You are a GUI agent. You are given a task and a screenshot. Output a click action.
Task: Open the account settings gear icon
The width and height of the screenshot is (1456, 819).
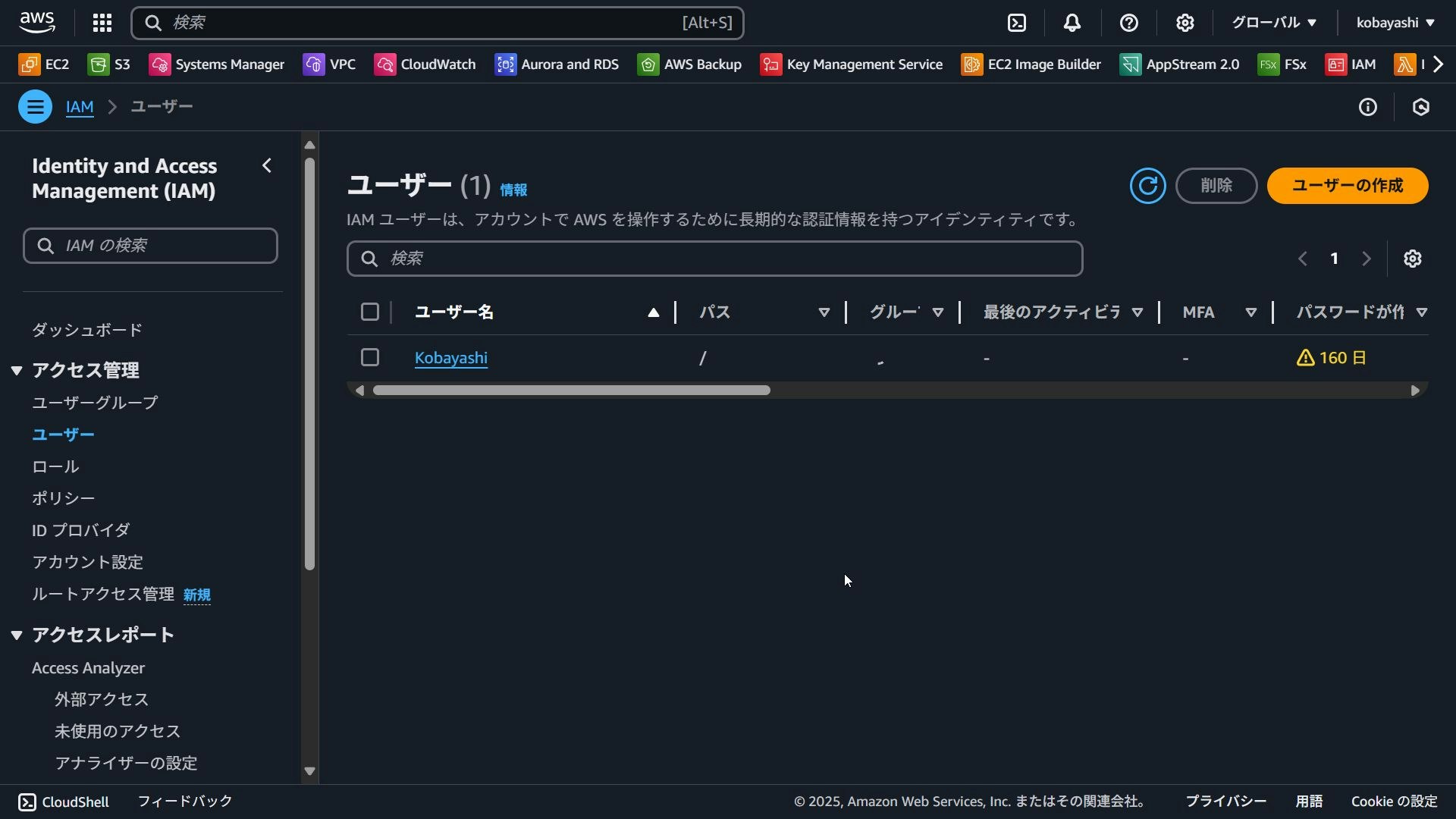click(x=1185, y=23)
